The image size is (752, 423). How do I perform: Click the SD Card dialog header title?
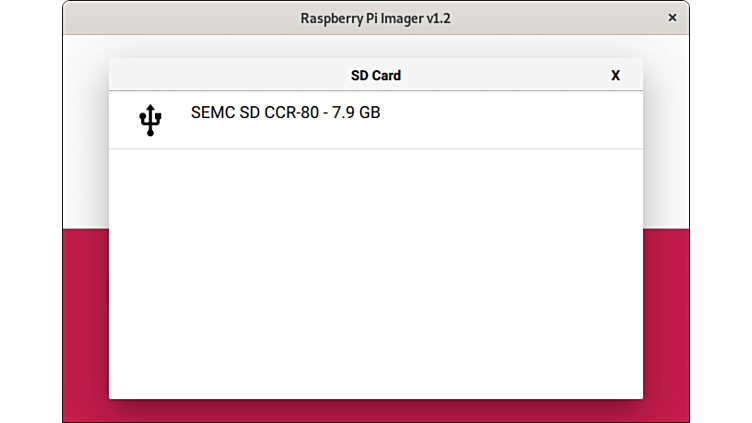tap(375, 75)
